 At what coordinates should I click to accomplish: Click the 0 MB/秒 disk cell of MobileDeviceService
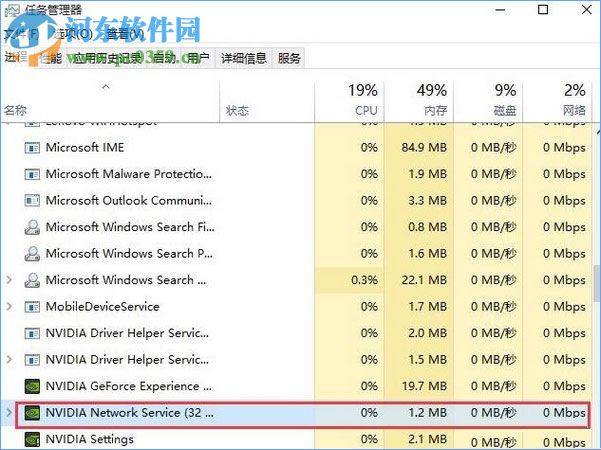coord(493,307)
